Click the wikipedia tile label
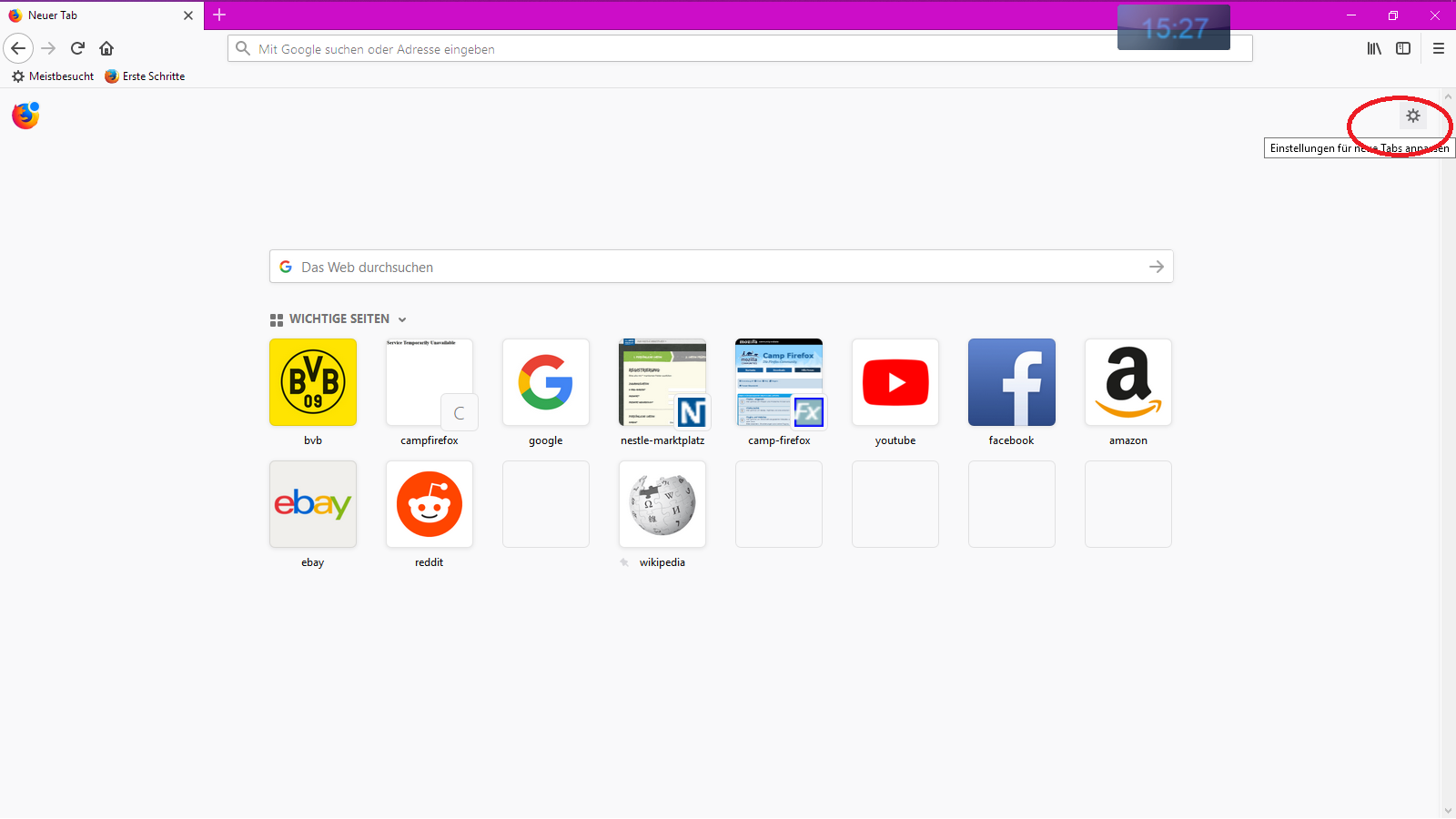Viewport: 1456px width, 819px height. [x=662, y=562]
